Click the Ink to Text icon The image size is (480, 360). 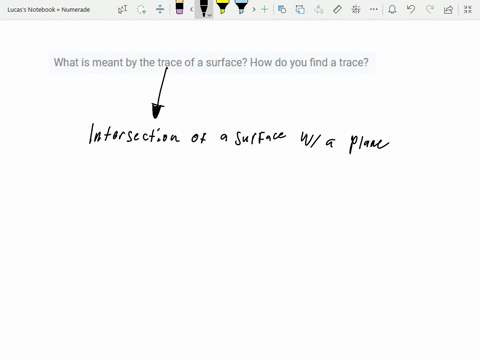[319, 9]
